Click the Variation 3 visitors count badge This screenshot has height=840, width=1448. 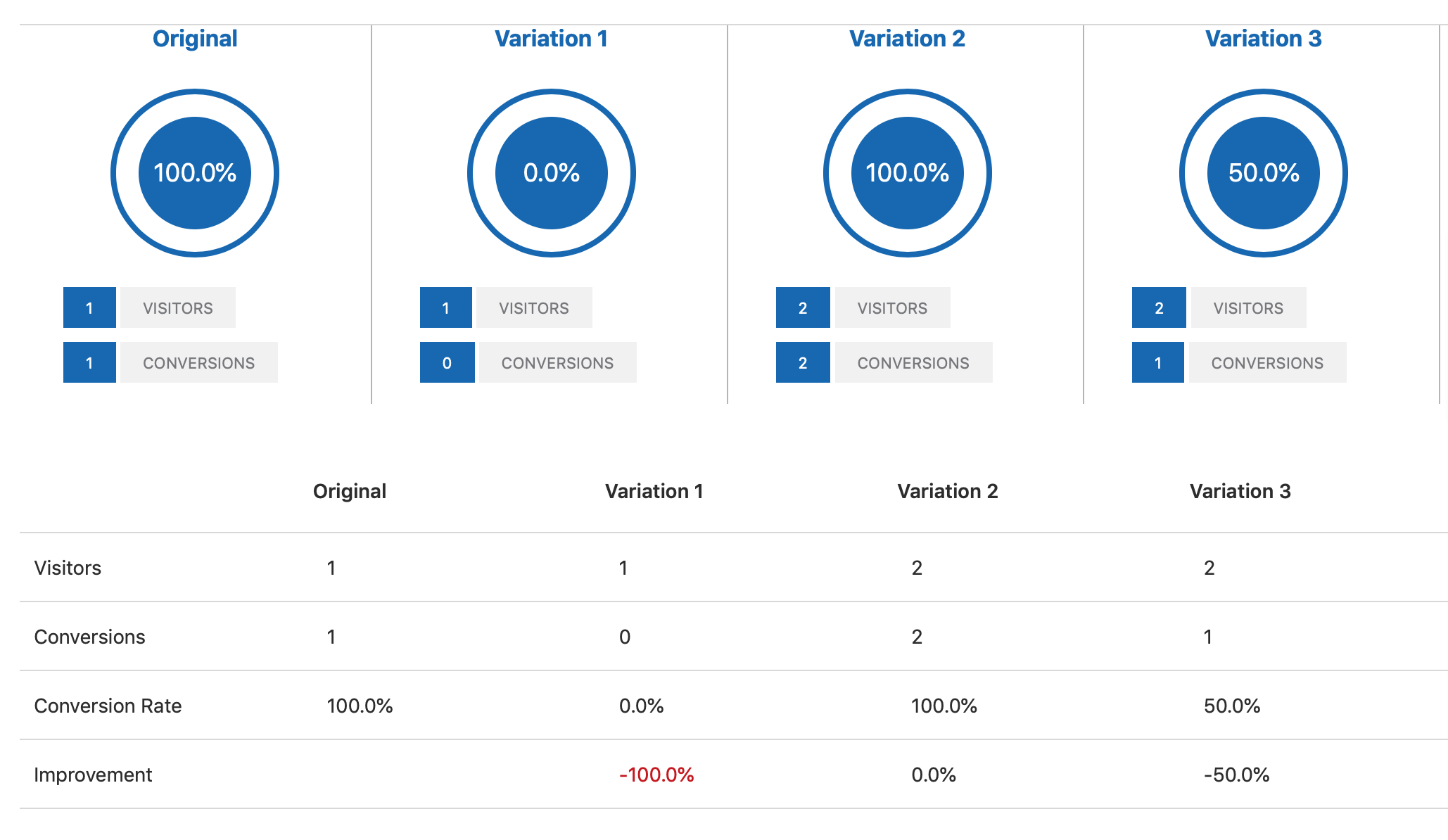coord(1154,307)
